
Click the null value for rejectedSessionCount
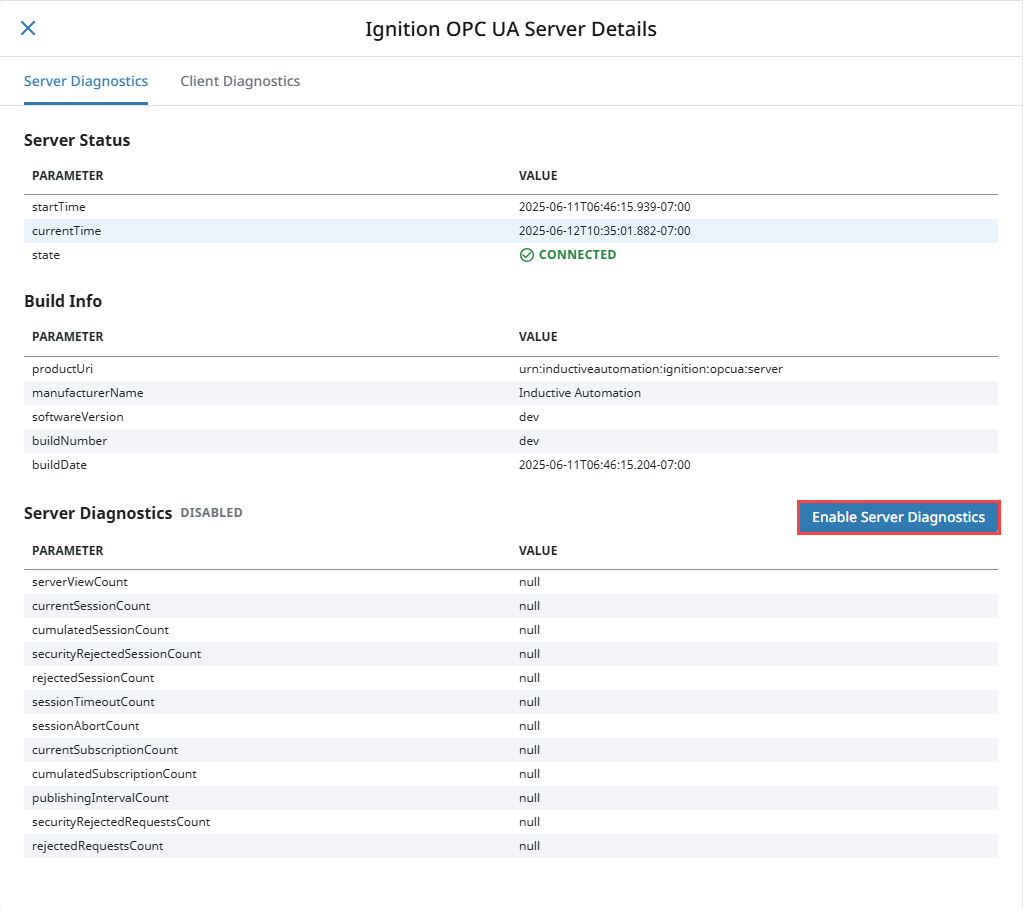(x=529, y=678)
